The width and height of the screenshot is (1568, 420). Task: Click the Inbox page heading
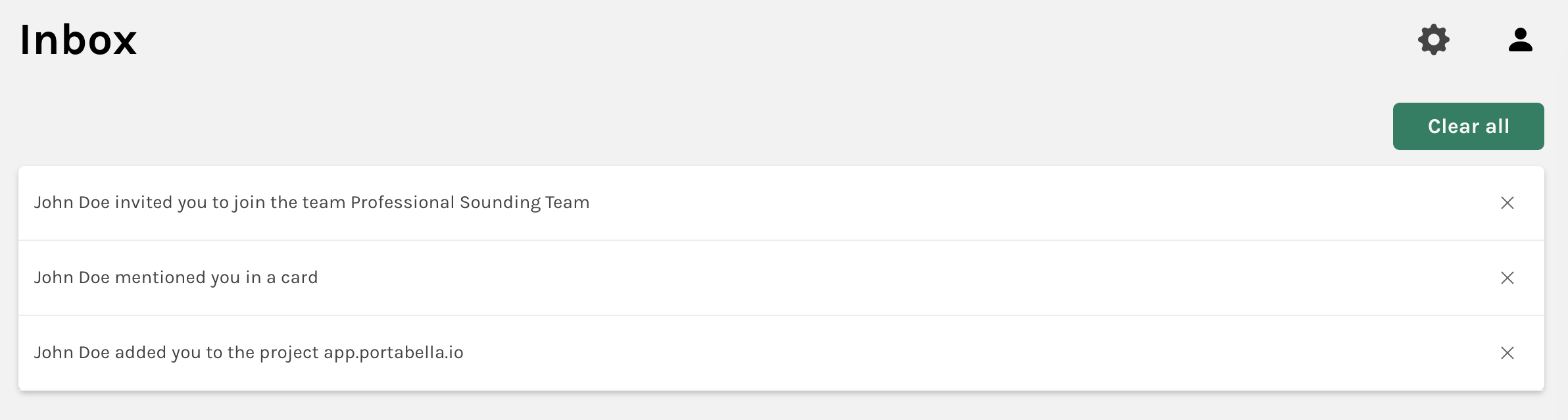coord(78,40)
